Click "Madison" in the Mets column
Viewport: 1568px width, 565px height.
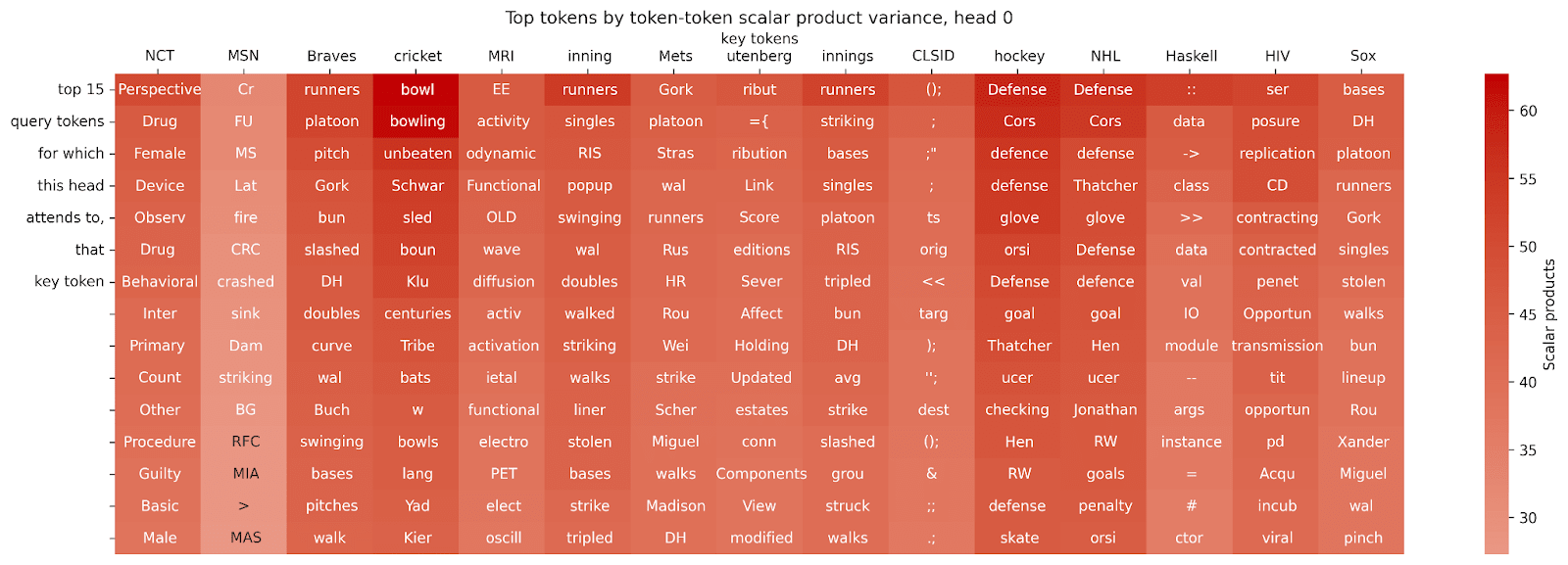[675, 505]
